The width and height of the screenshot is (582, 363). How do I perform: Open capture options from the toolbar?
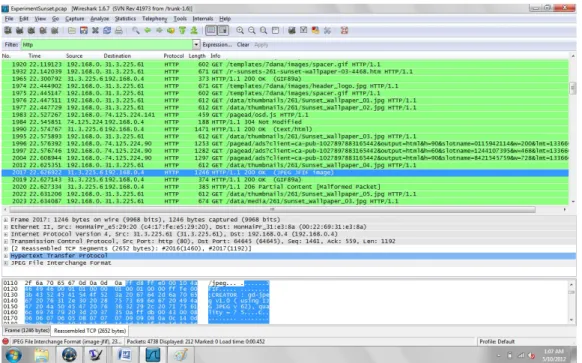tap(19, 30)
